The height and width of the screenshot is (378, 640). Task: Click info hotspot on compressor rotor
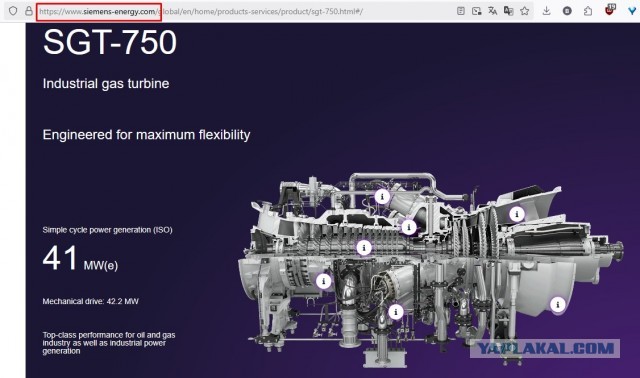point(364,247)
